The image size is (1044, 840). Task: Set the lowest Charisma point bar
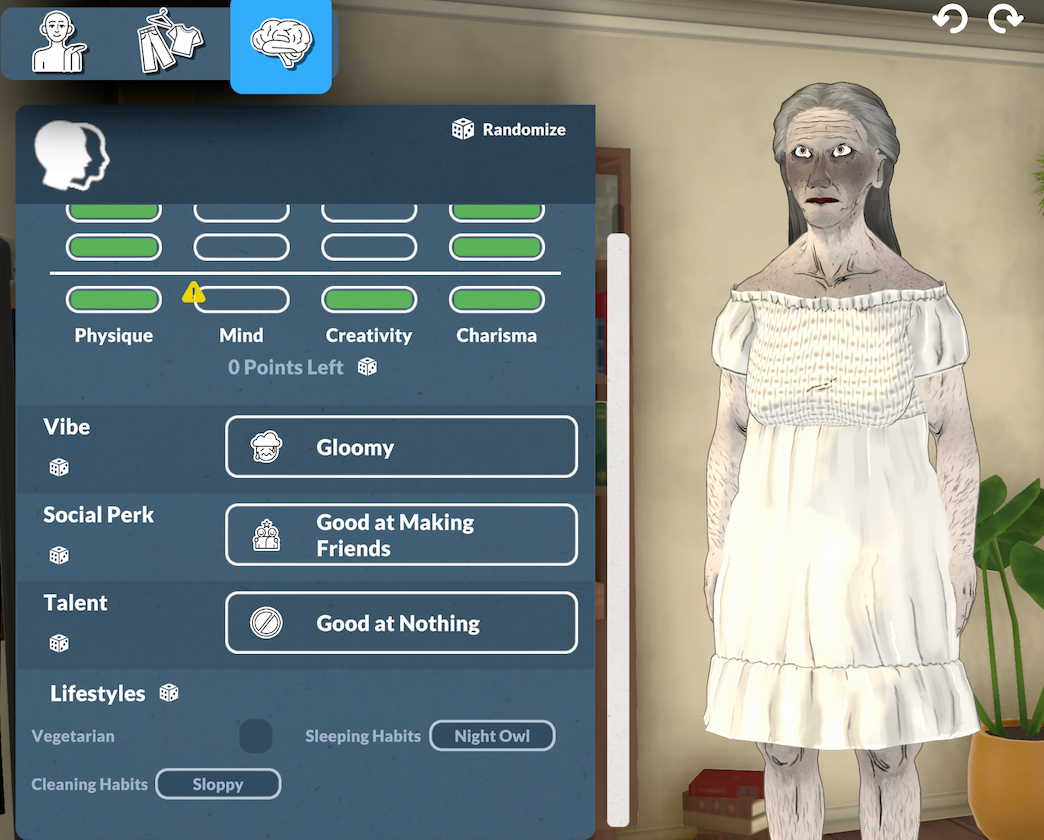point(497,300)
